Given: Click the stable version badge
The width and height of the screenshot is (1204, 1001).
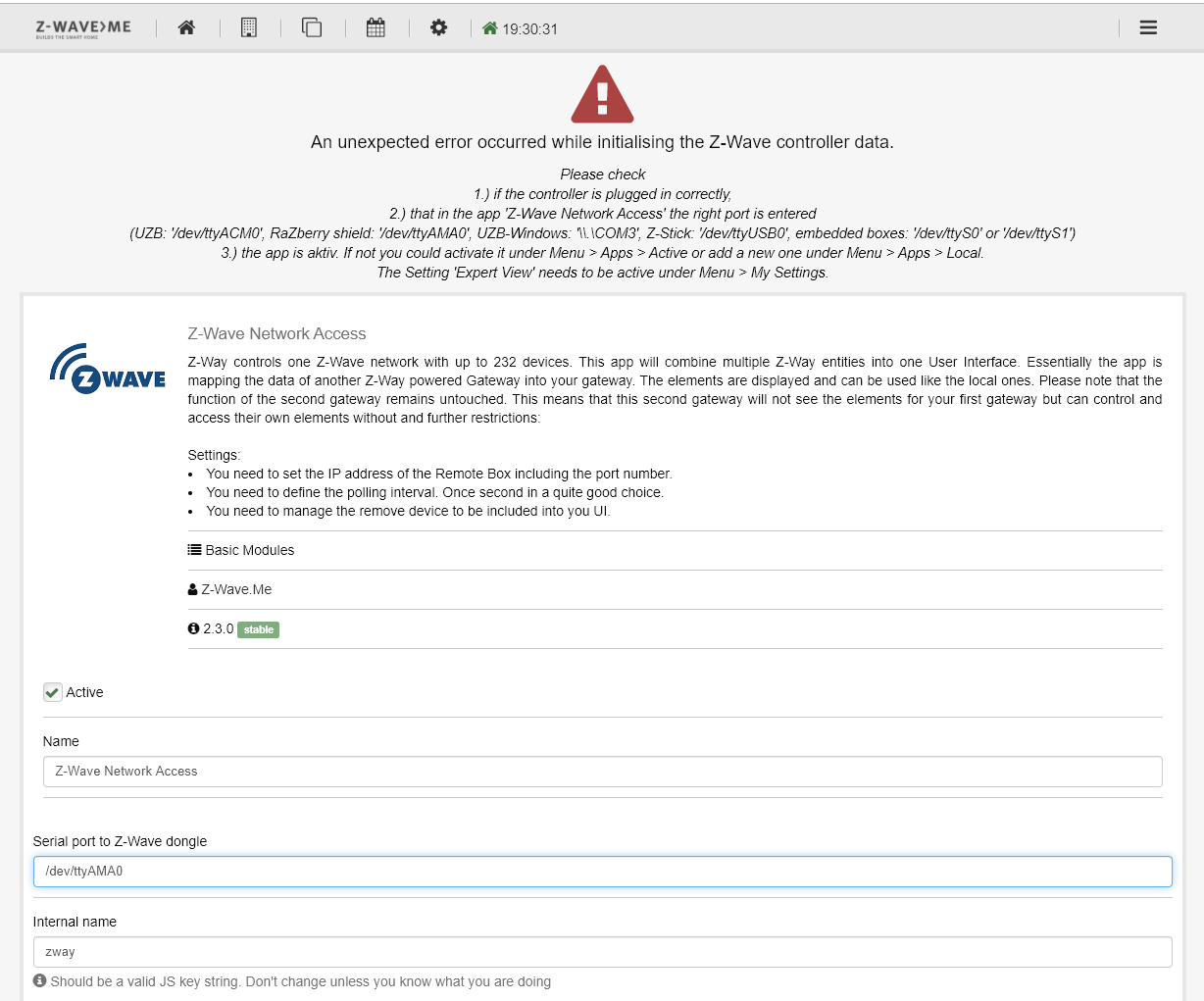Looking at the screenshot, I should [259, 629].
